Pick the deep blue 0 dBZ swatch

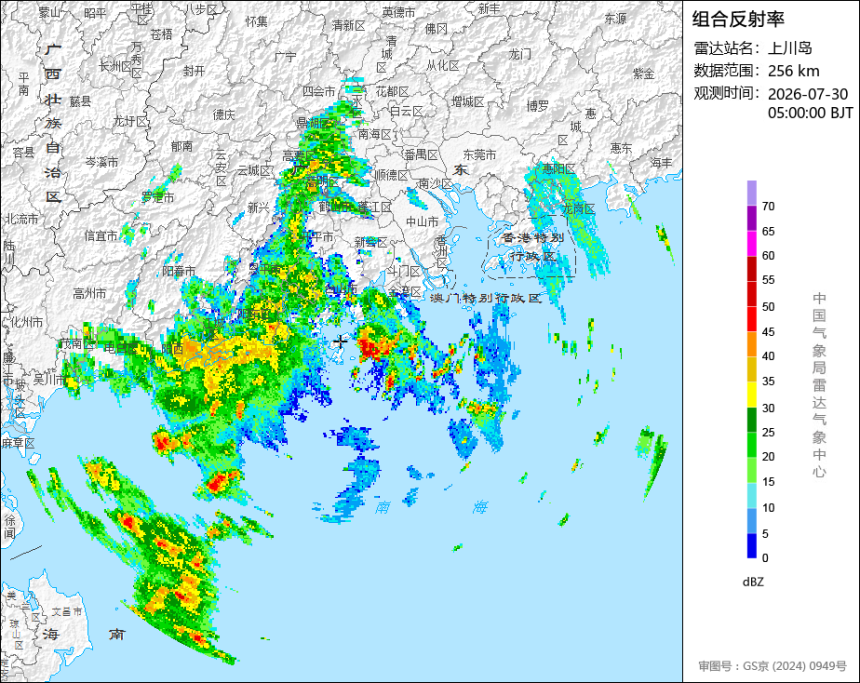click(751, 545)
